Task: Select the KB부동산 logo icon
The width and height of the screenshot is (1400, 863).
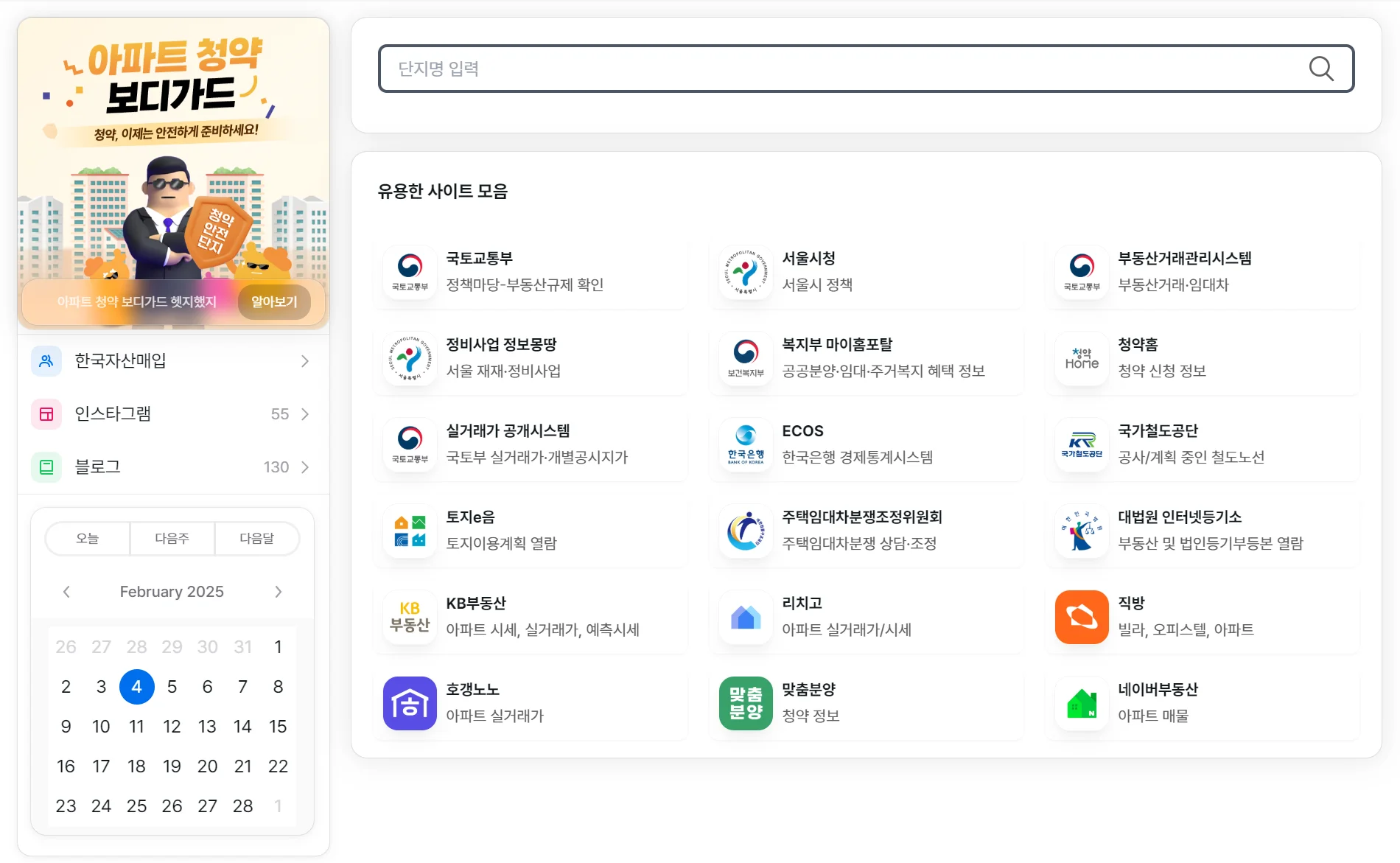Action: (x=410, y=617)
